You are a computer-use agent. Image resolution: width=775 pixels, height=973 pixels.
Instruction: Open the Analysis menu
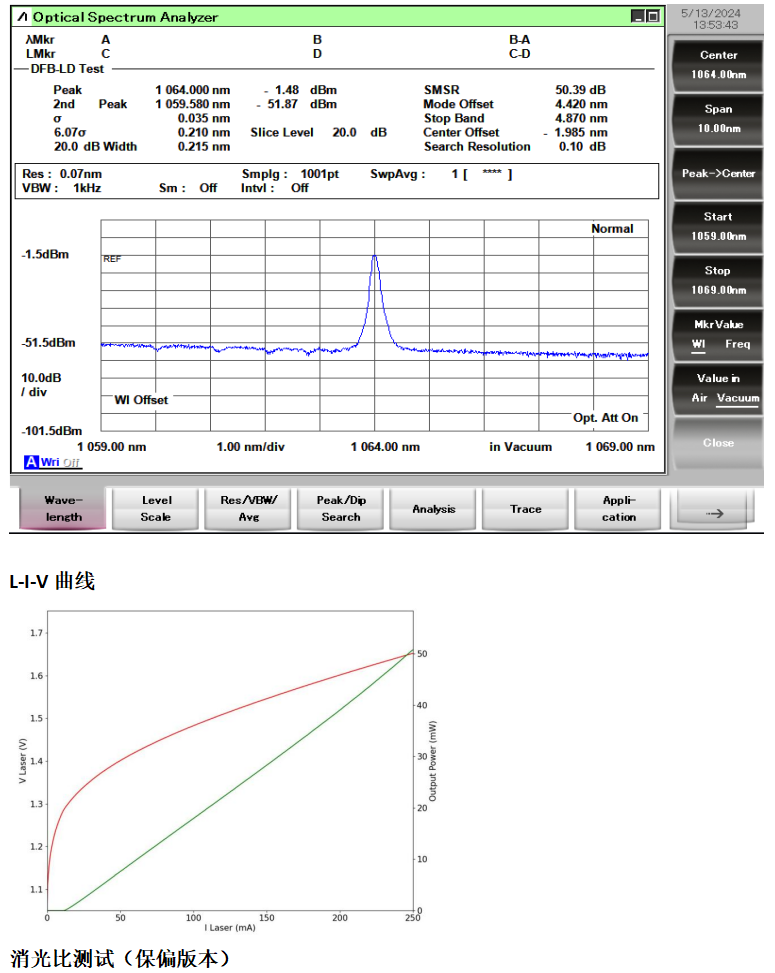click(433, 508)
